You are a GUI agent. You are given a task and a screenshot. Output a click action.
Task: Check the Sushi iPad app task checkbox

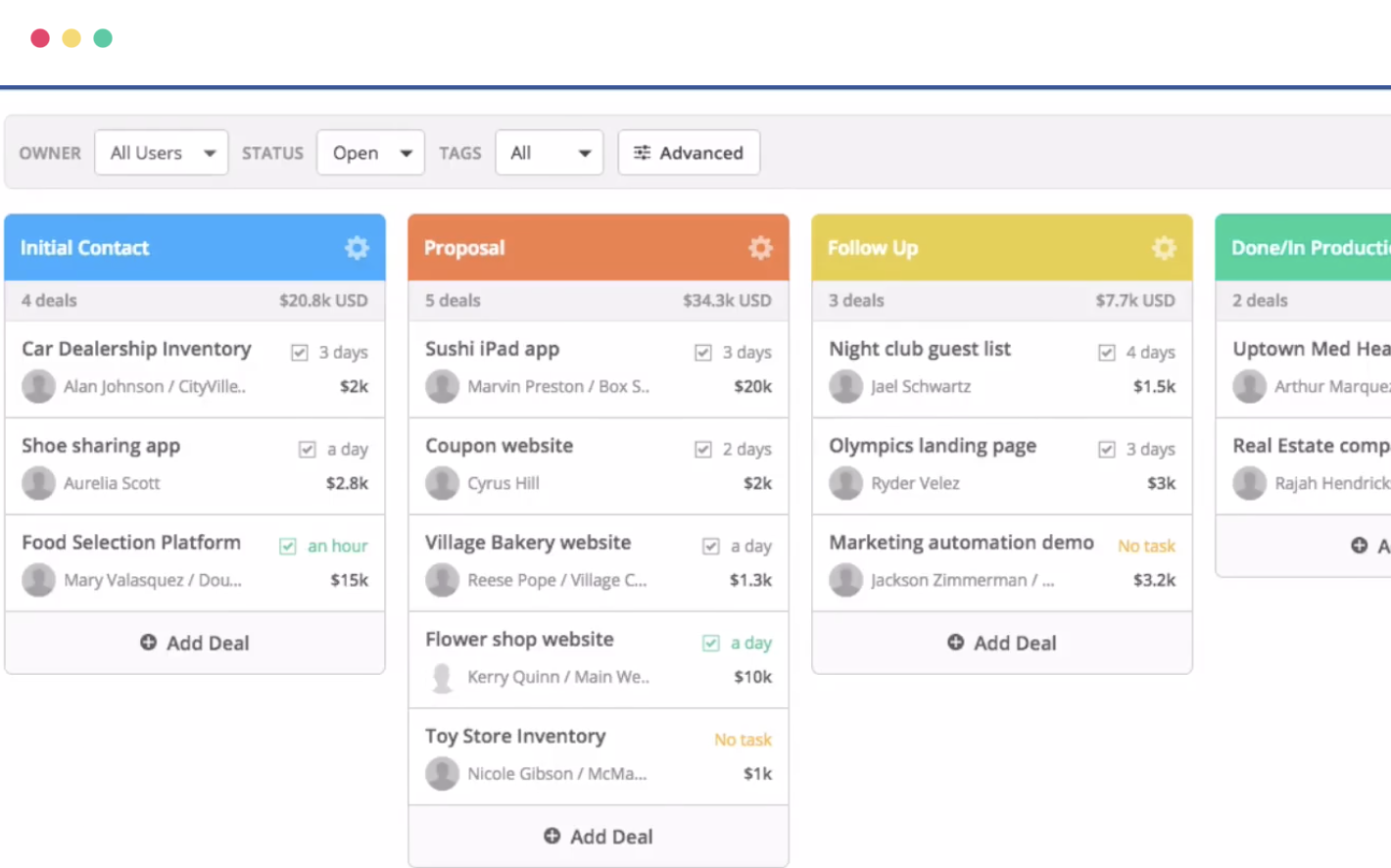(x=703, y=353)
